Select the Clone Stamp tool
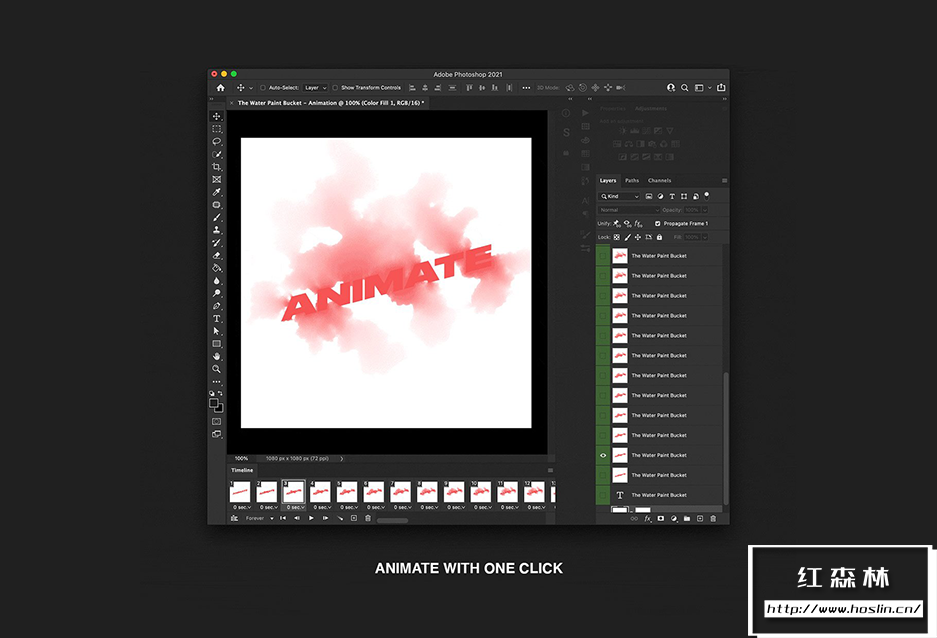Screen dimensions: 937x638 tap(216, 230)
